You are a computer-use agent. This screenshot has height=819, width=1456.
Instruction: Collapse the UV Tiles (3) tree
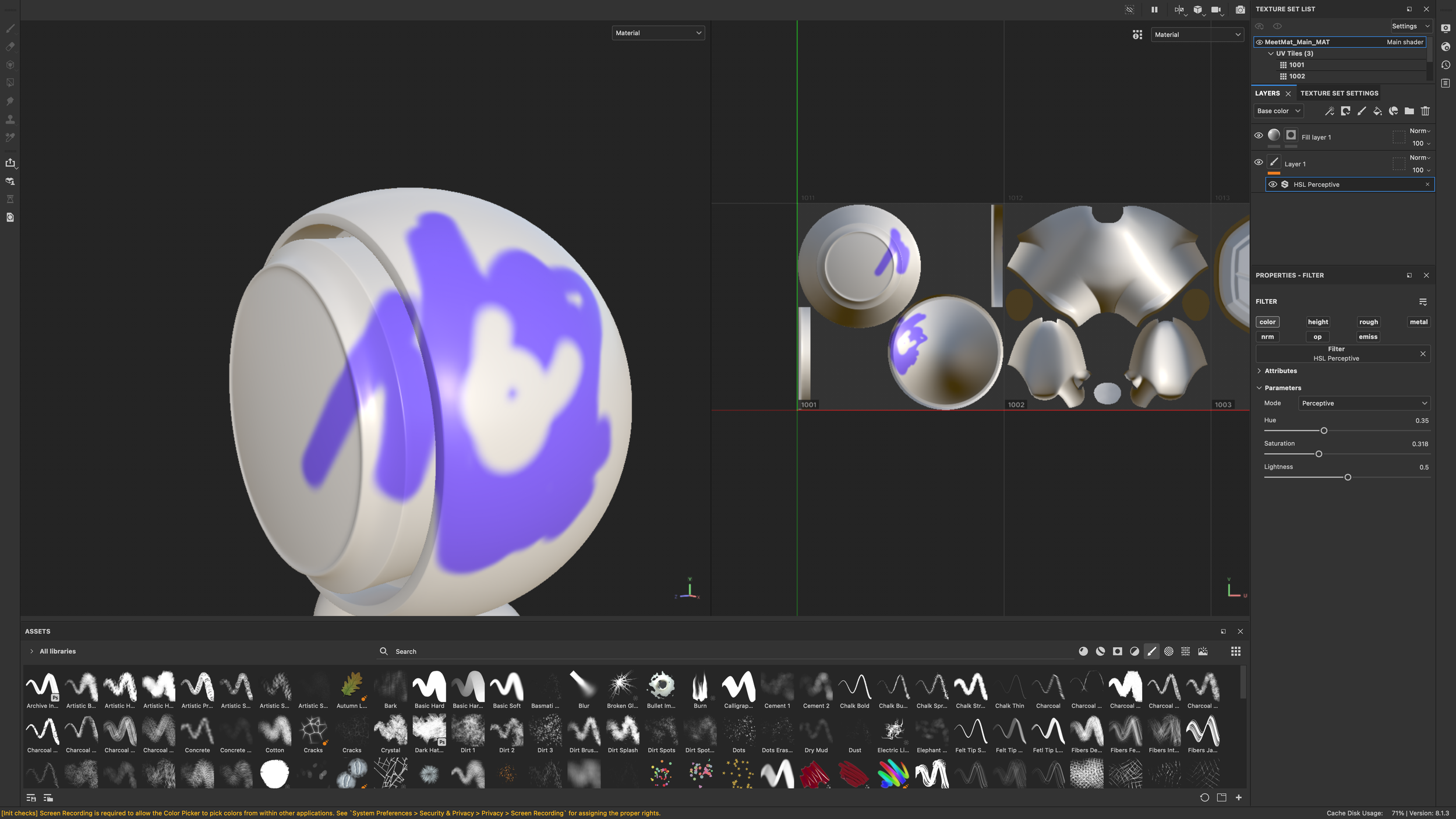click(x=1271, y=54)
